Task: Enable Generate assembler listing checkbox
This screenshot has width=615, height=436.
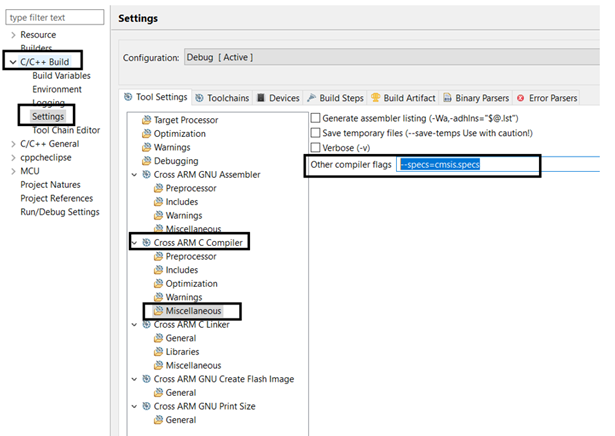Action: click(315, 118)
